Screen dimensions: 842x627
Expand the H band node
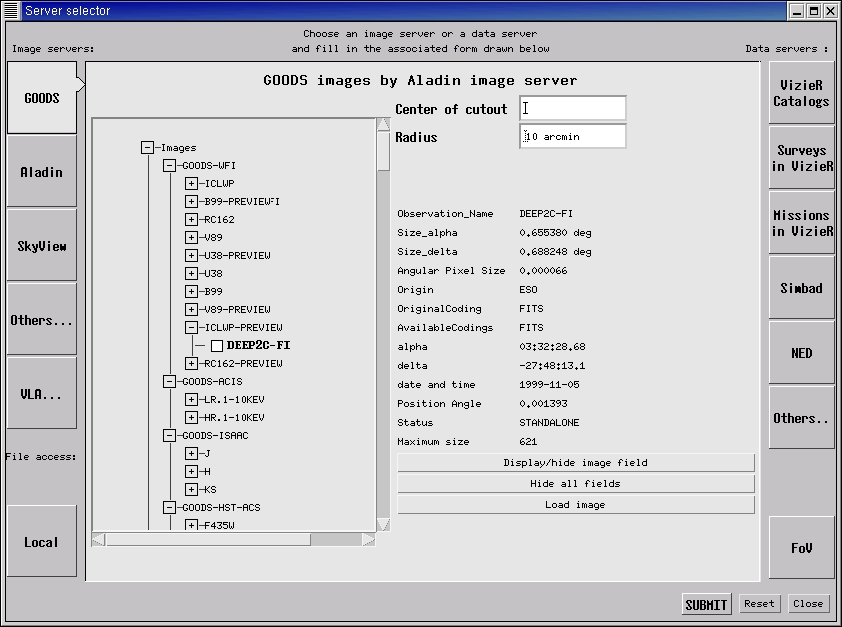point(191,471)
